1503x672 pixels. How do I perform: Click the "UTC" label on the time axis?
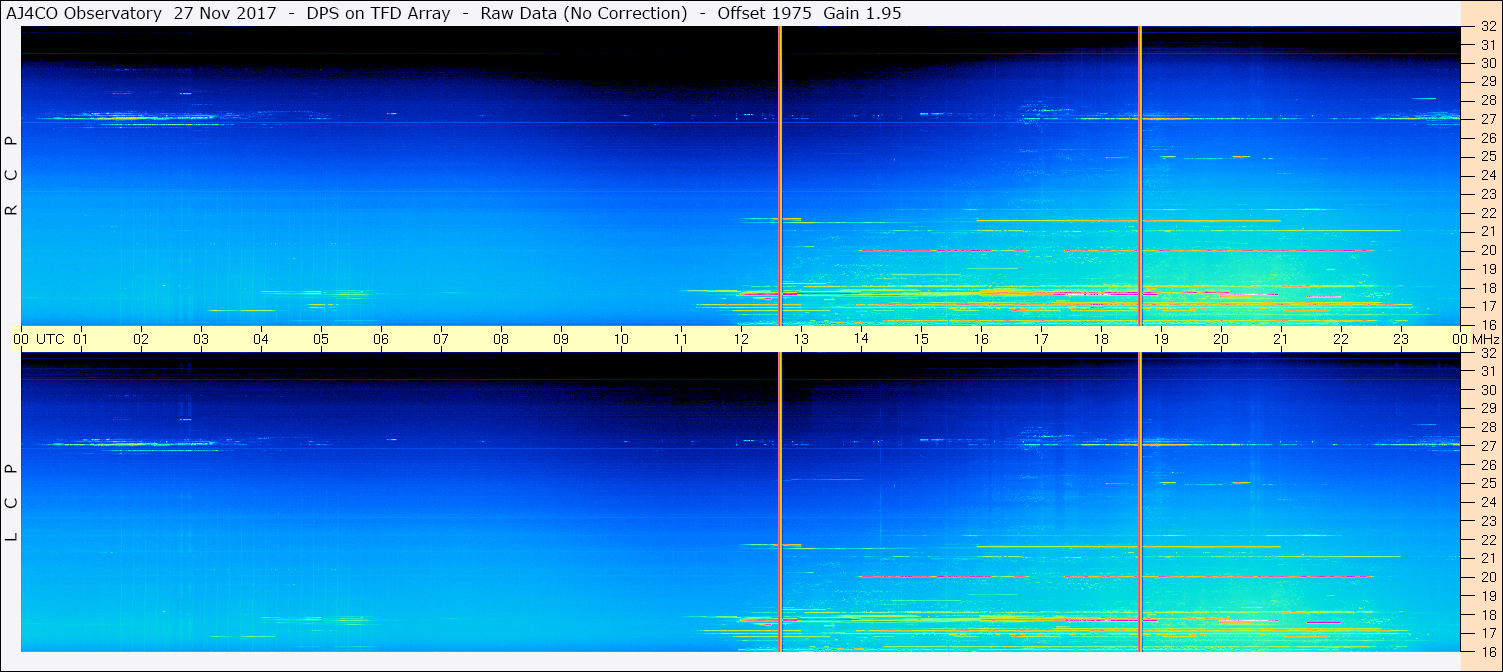[x=50, y=339]
